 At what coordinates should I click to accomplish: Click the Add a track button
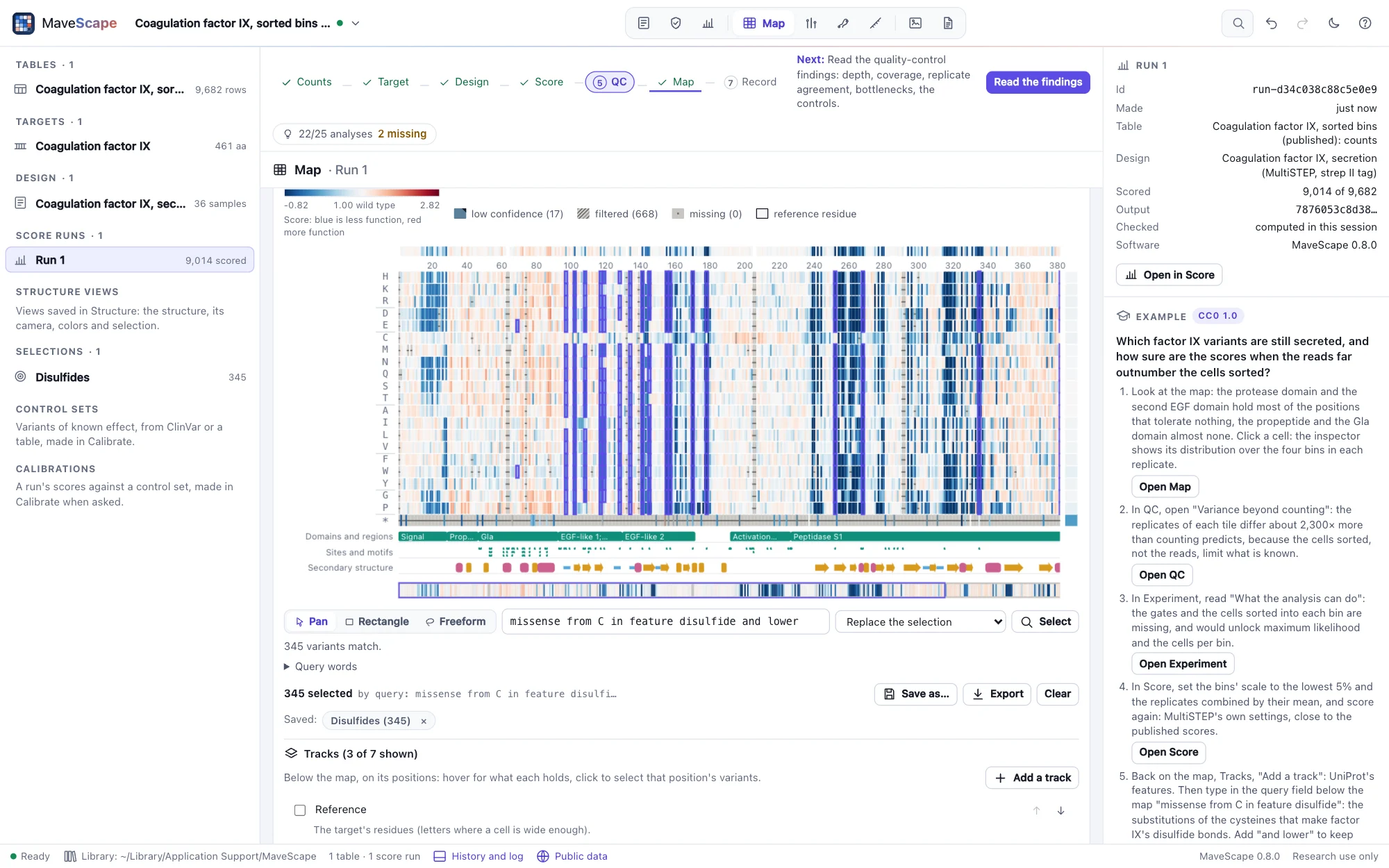pos(1032,778)
